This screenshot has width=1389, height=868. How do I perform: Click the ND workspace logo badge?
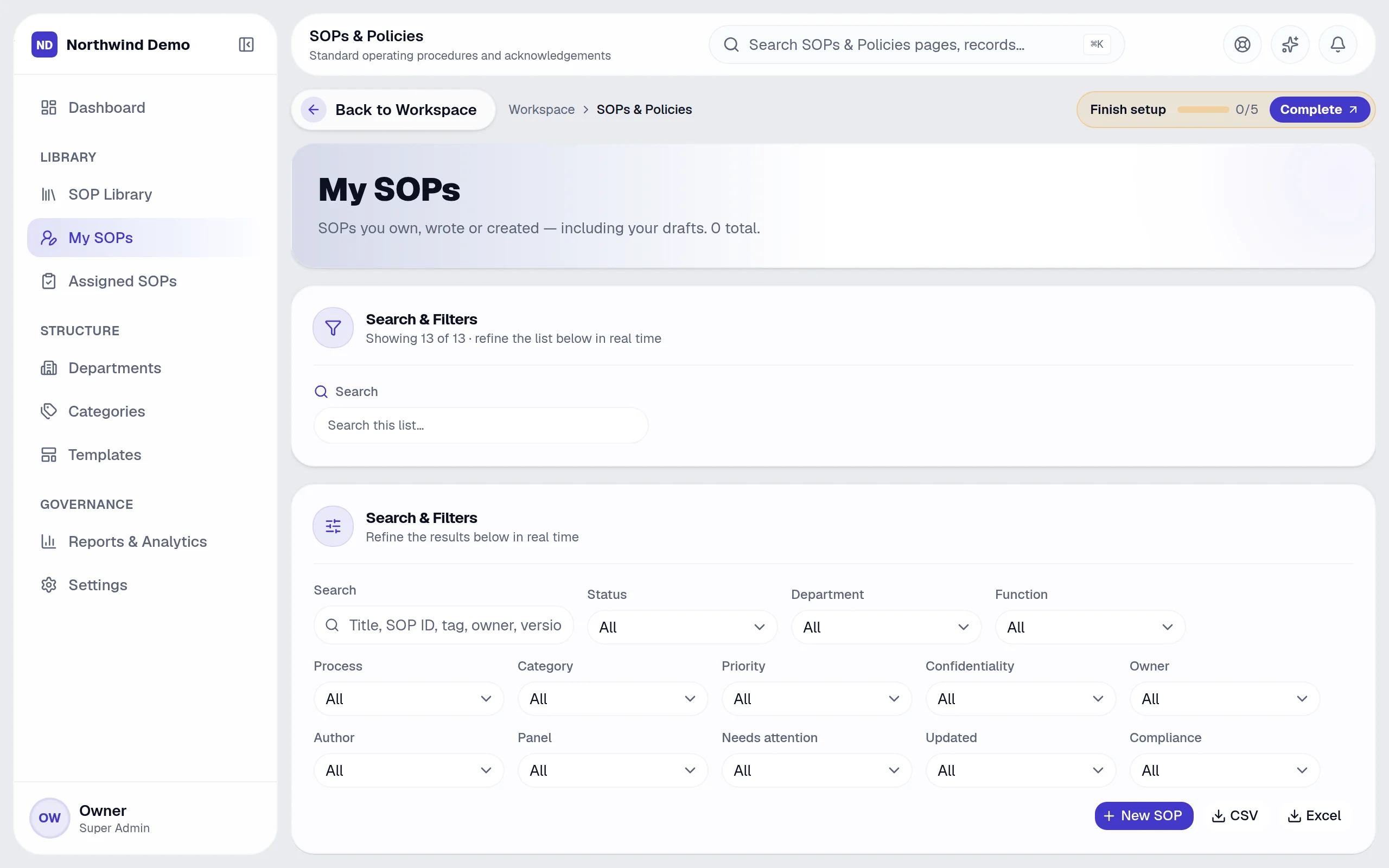[x=44, y=44]
